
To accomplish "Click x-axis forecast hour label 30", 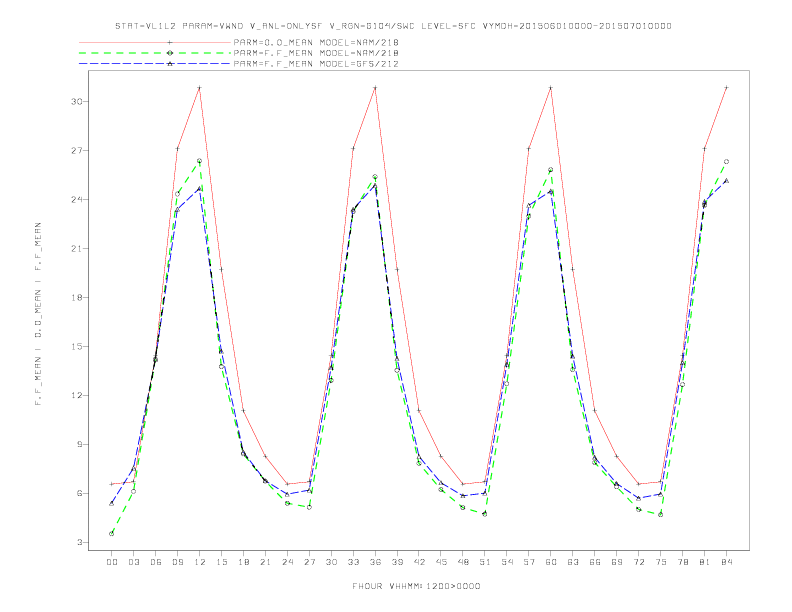I will coord(331,562).
